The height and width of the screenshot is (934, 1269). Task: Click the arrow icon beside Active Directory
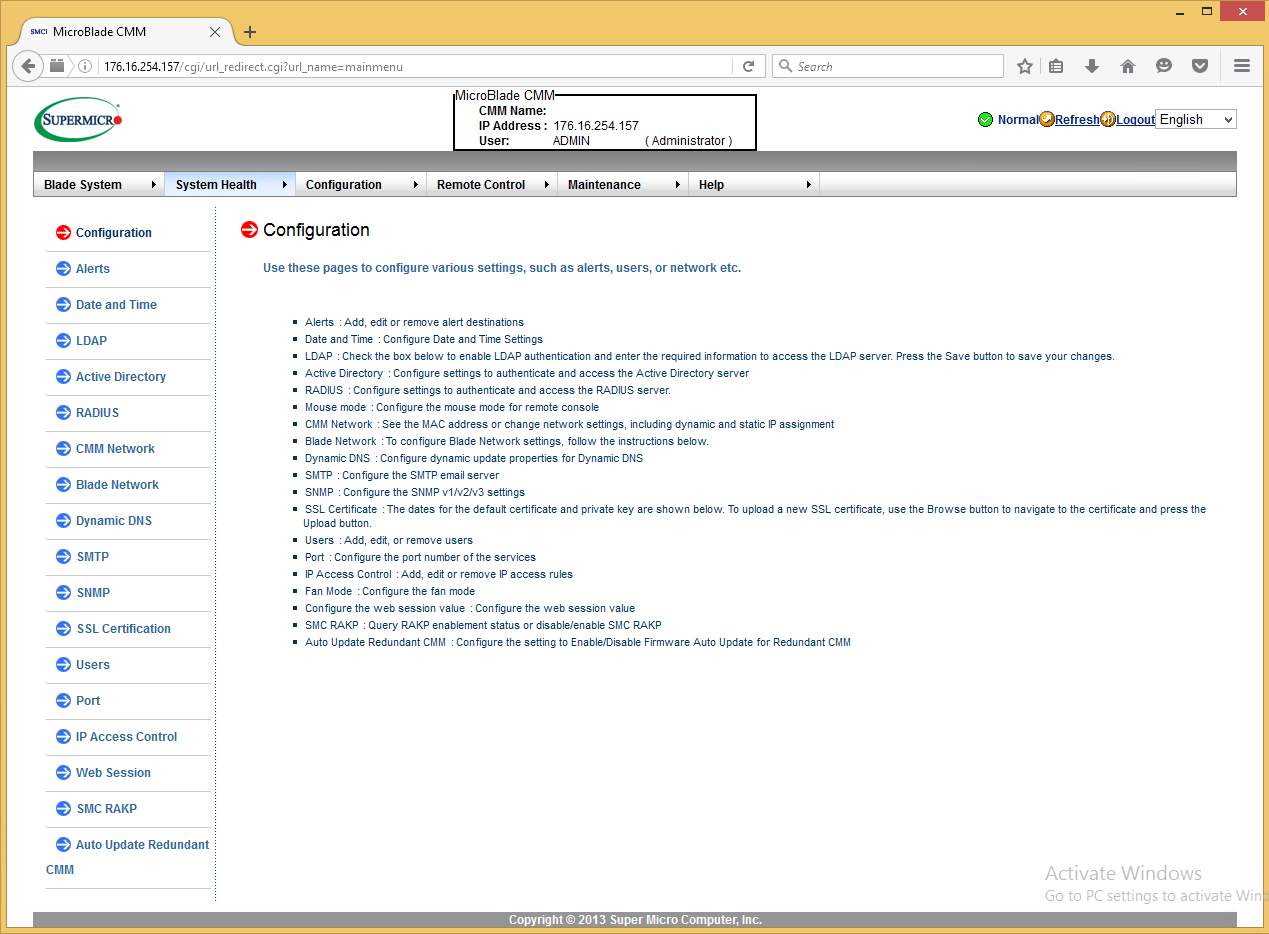click(x=64, y=376)
